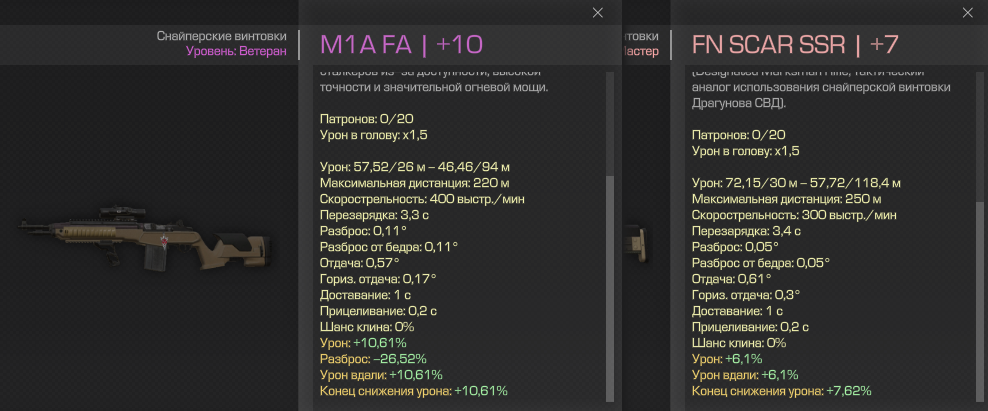Viewport: 988px width, 411px height.
Task: Click the M1A FA panel scrollbar
Action: point(609,288)
